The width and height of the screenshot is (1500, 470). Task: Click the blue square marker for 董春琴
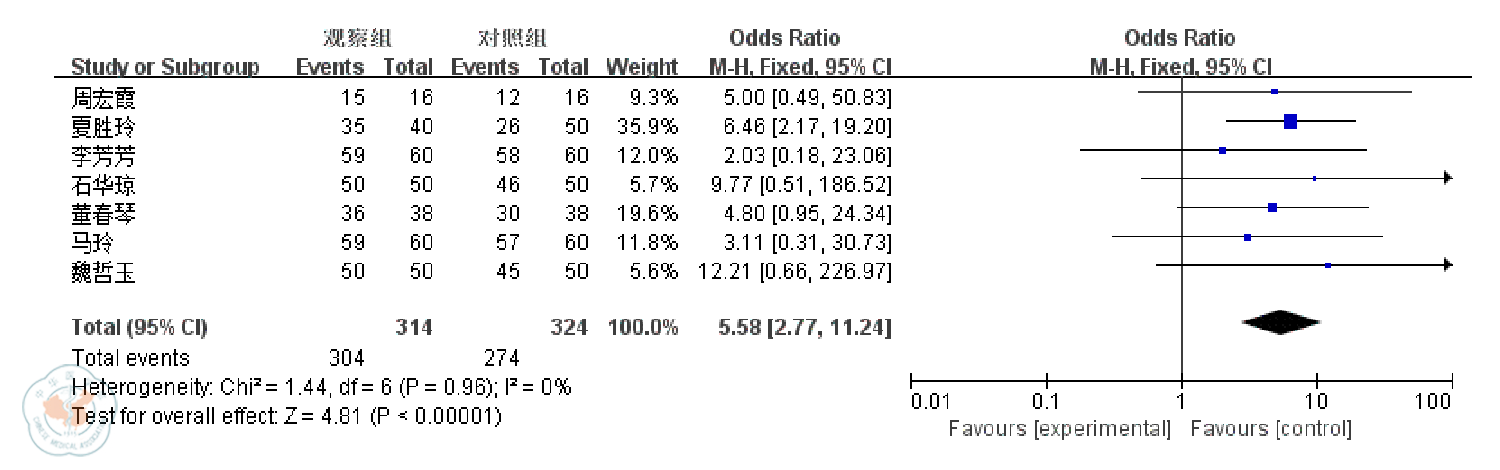[1272, 208]
